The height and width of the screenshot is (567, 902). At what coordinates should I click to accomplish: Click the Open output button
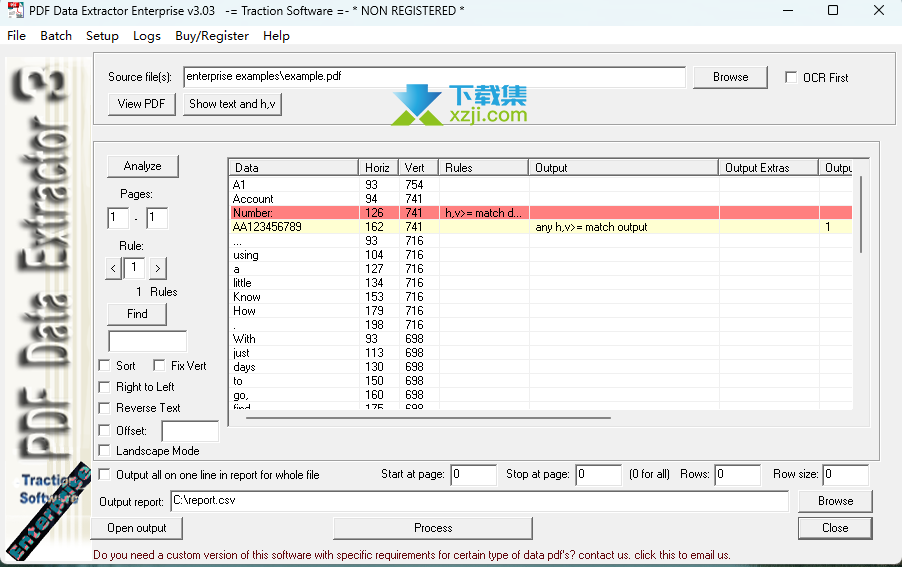point(137,528)
